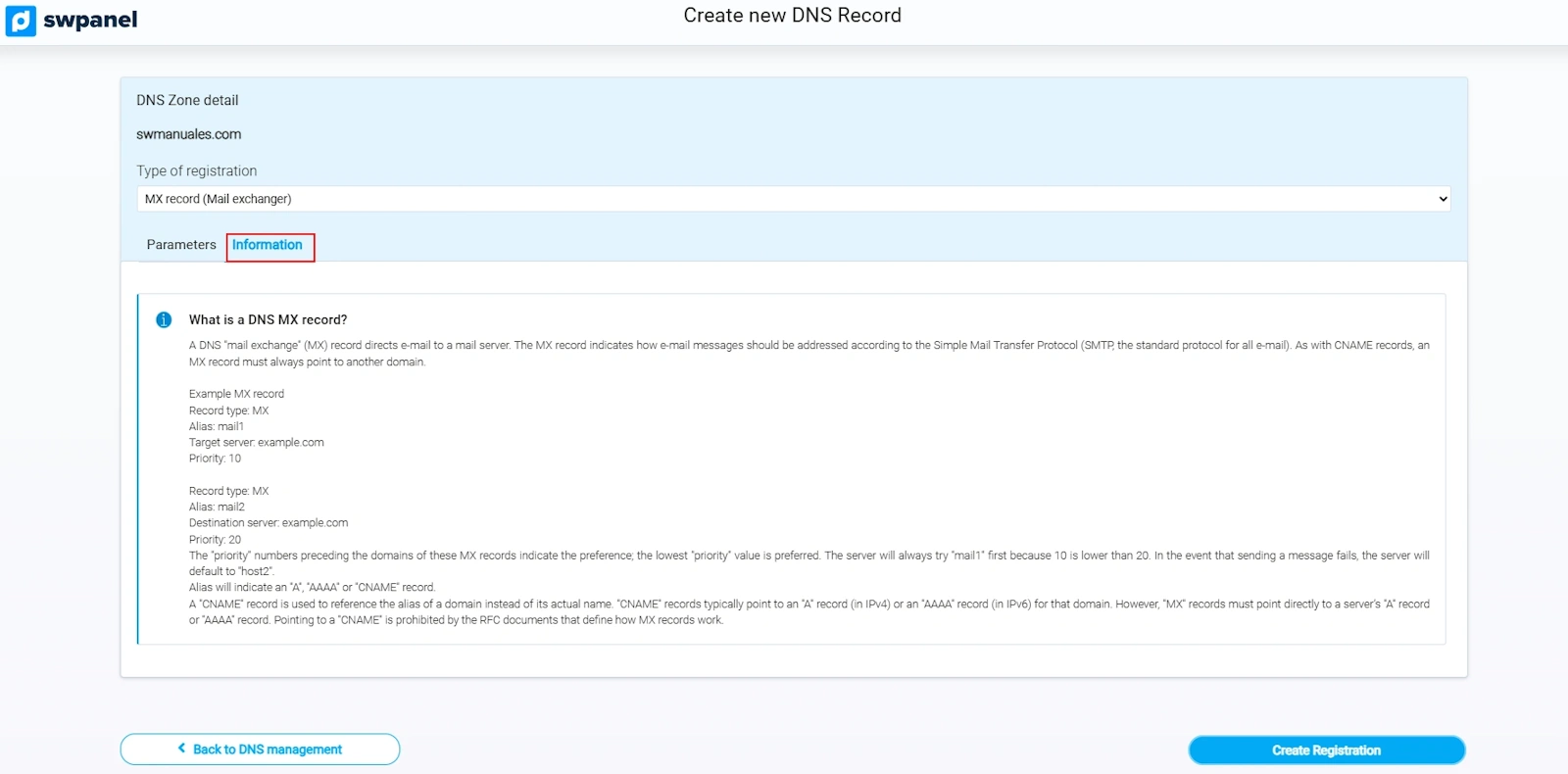1568x774 pixels.
Task: Click the swpanel logo icon
Action: click(x=21, y=21)
